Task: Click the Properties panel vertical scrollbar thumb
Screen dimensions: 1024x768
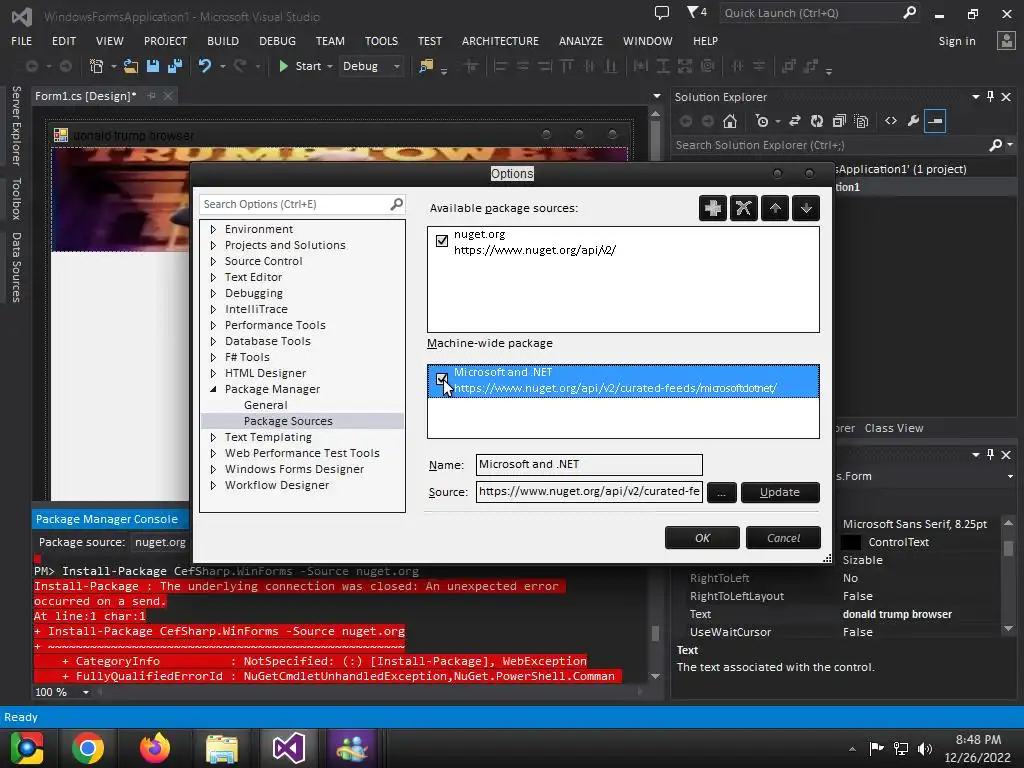Action: (1008, 548)
